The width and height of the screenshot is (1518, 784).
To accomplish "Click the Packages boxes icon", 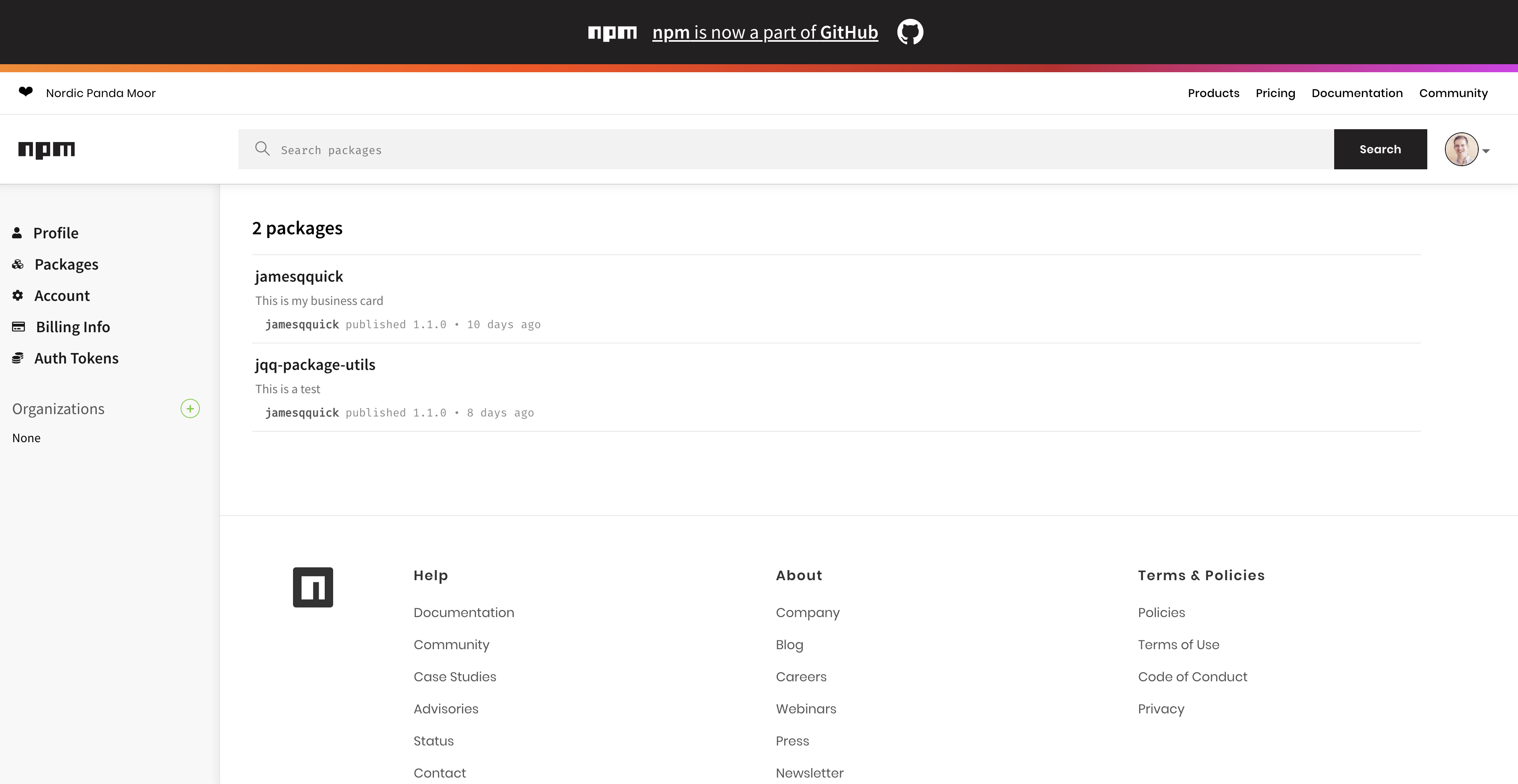I will point(18,264).
